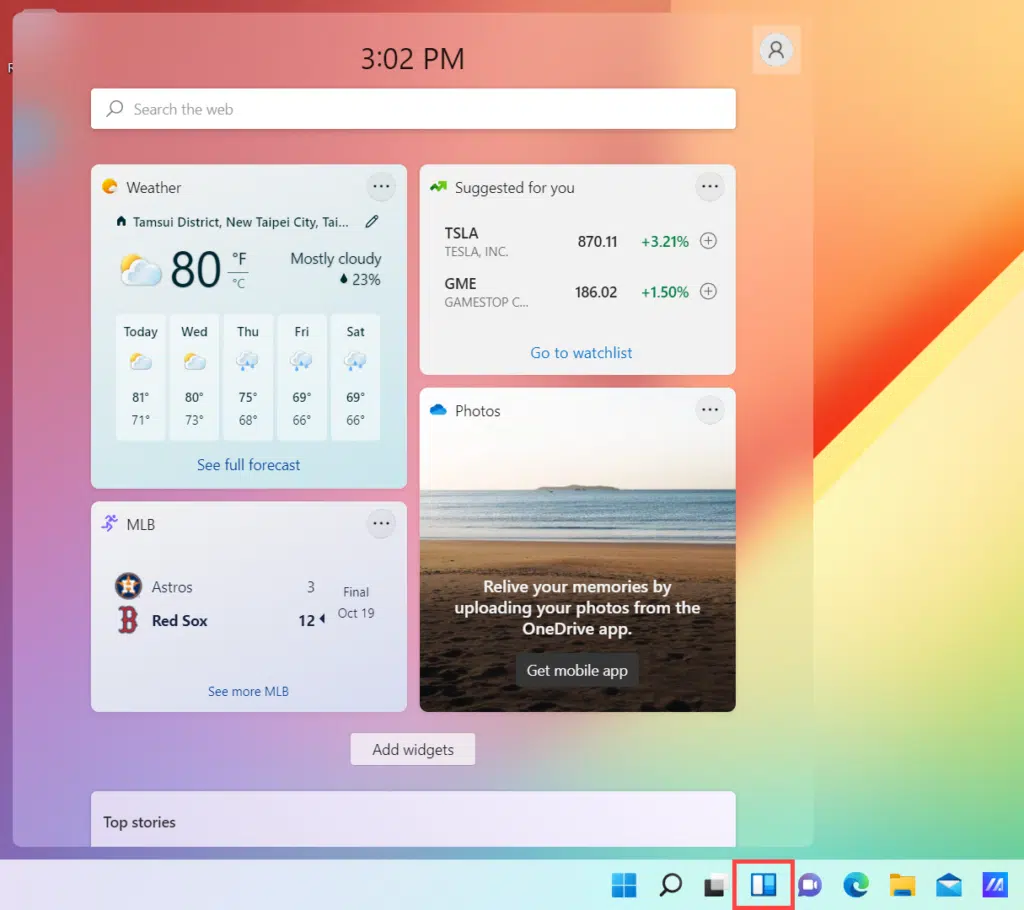Open Photos widget more options menu
The height and width of the screenshot is (910, 1024).
coord(710,410)
